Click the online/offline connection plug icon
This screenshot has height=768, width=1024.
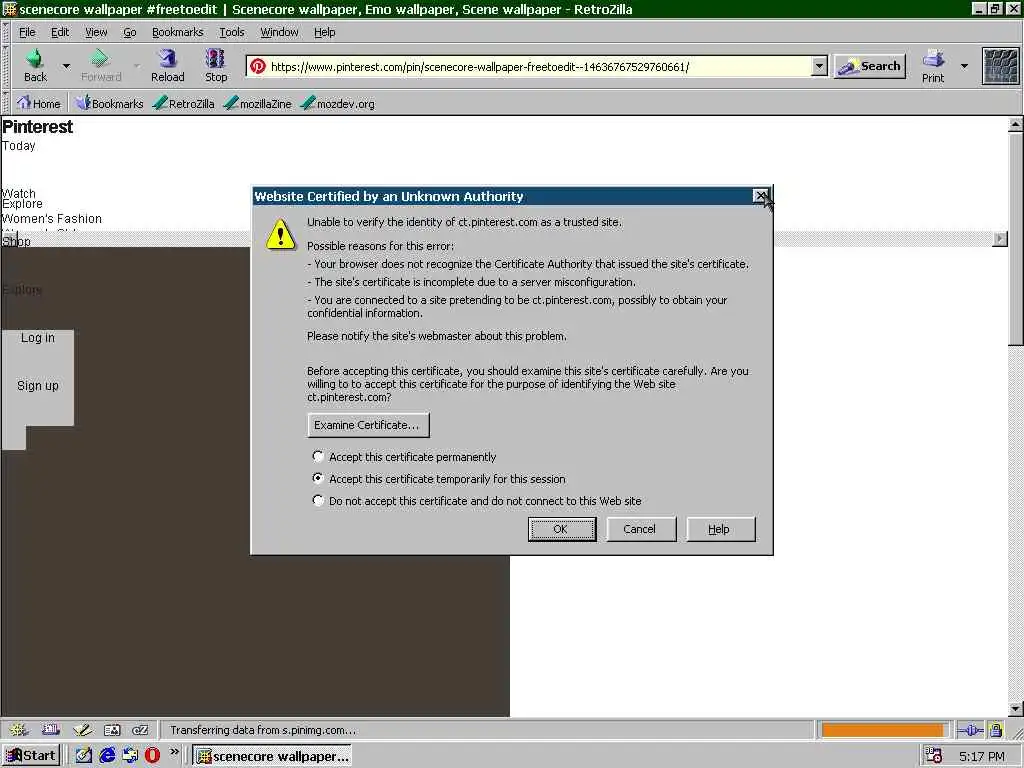click(970, 730)
